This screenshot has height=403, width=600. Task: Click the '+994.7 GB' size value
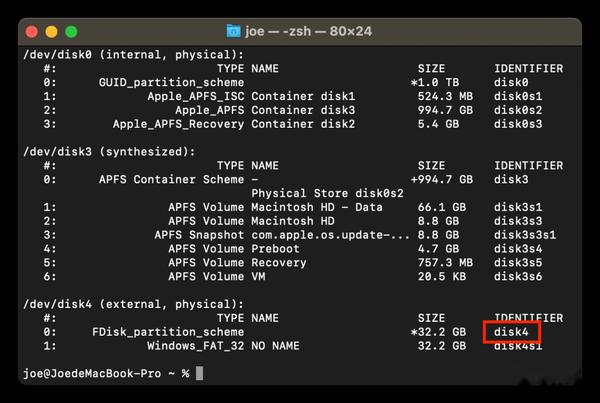[442, 179]
